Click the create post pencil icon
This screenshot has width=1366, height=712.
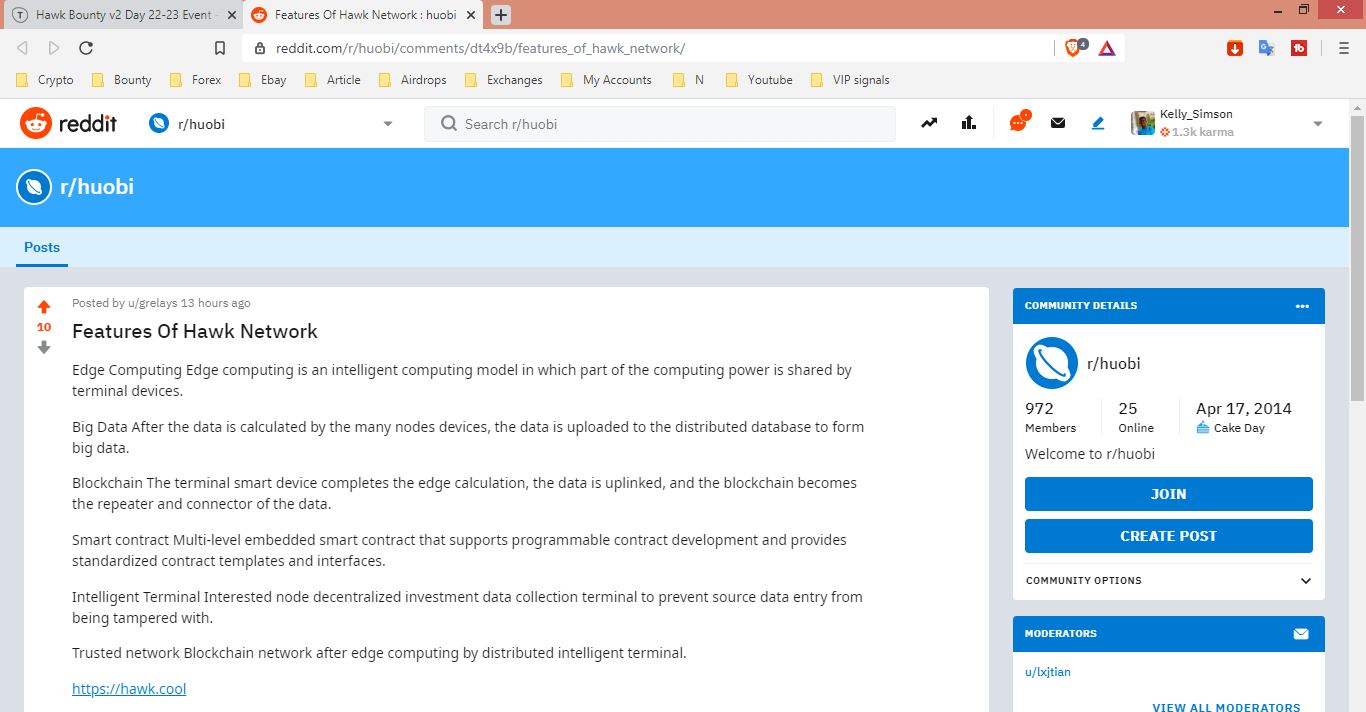coord(1098,123)
